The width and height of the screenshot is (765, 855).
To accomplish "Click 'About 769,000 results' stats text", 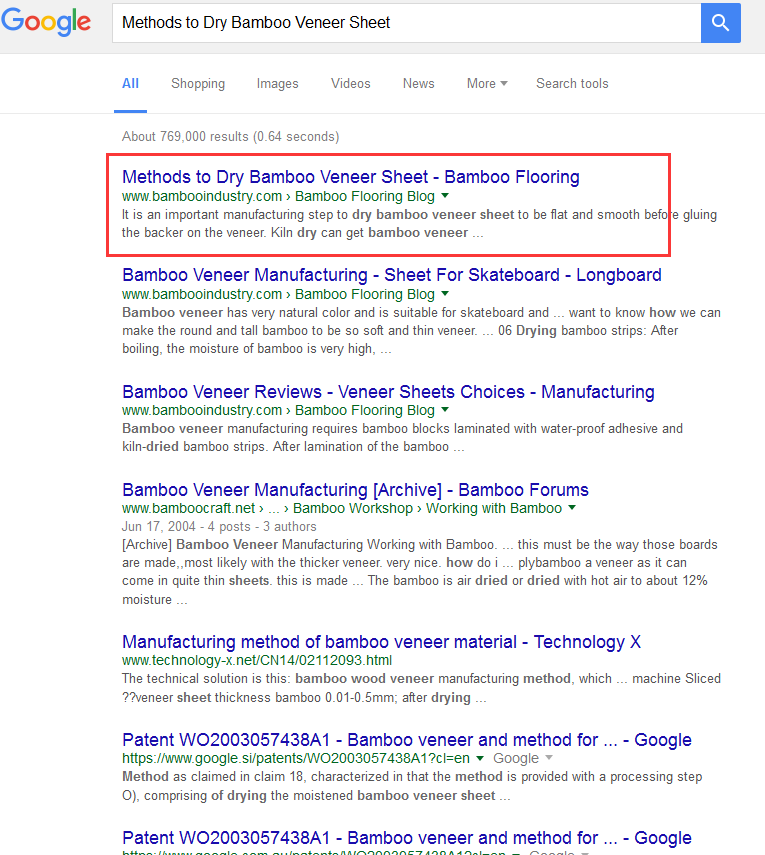I will click(x=231, y=136).
